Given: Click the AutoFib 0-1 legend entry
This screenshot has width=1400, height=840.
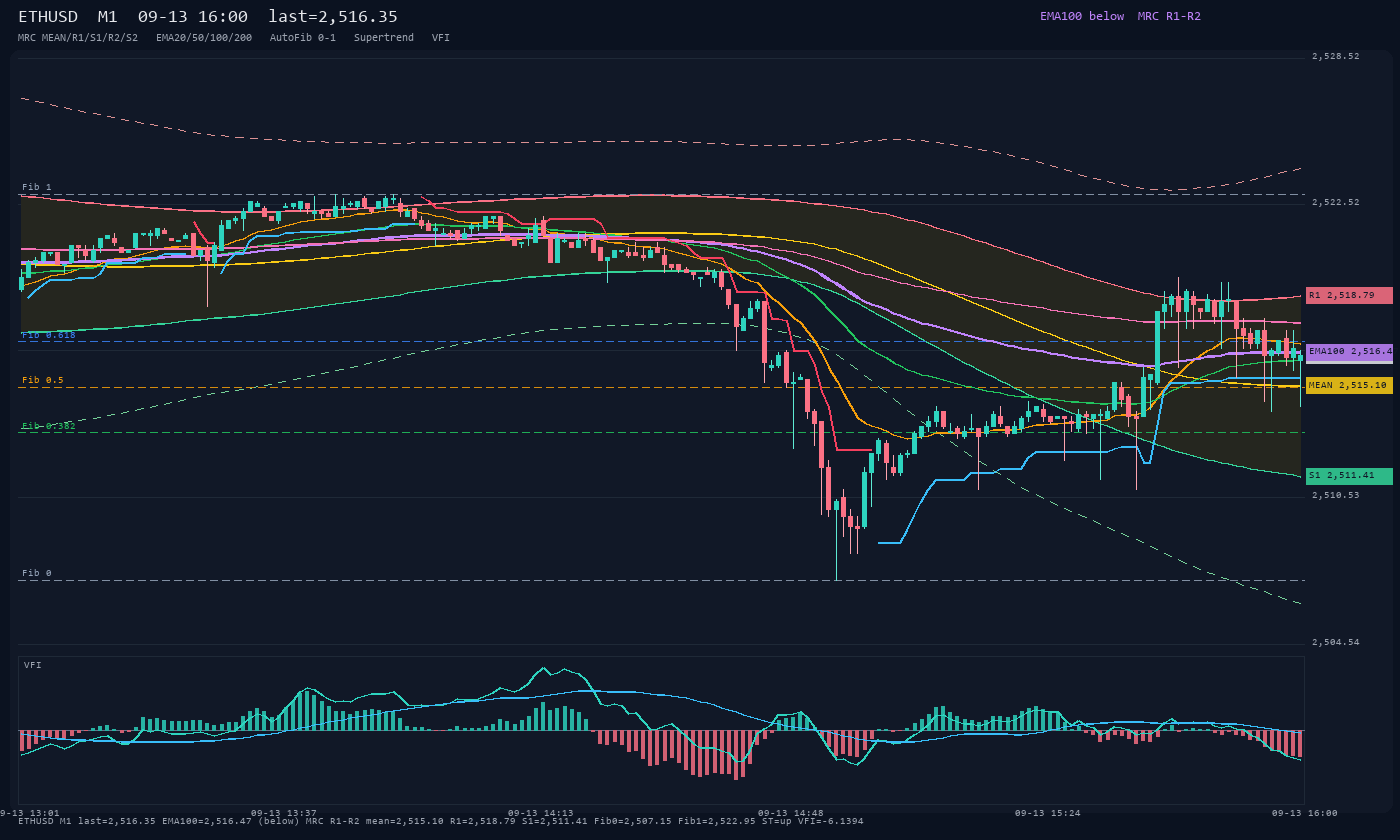Looking at the screenshot, I should [x=303, y=37].
